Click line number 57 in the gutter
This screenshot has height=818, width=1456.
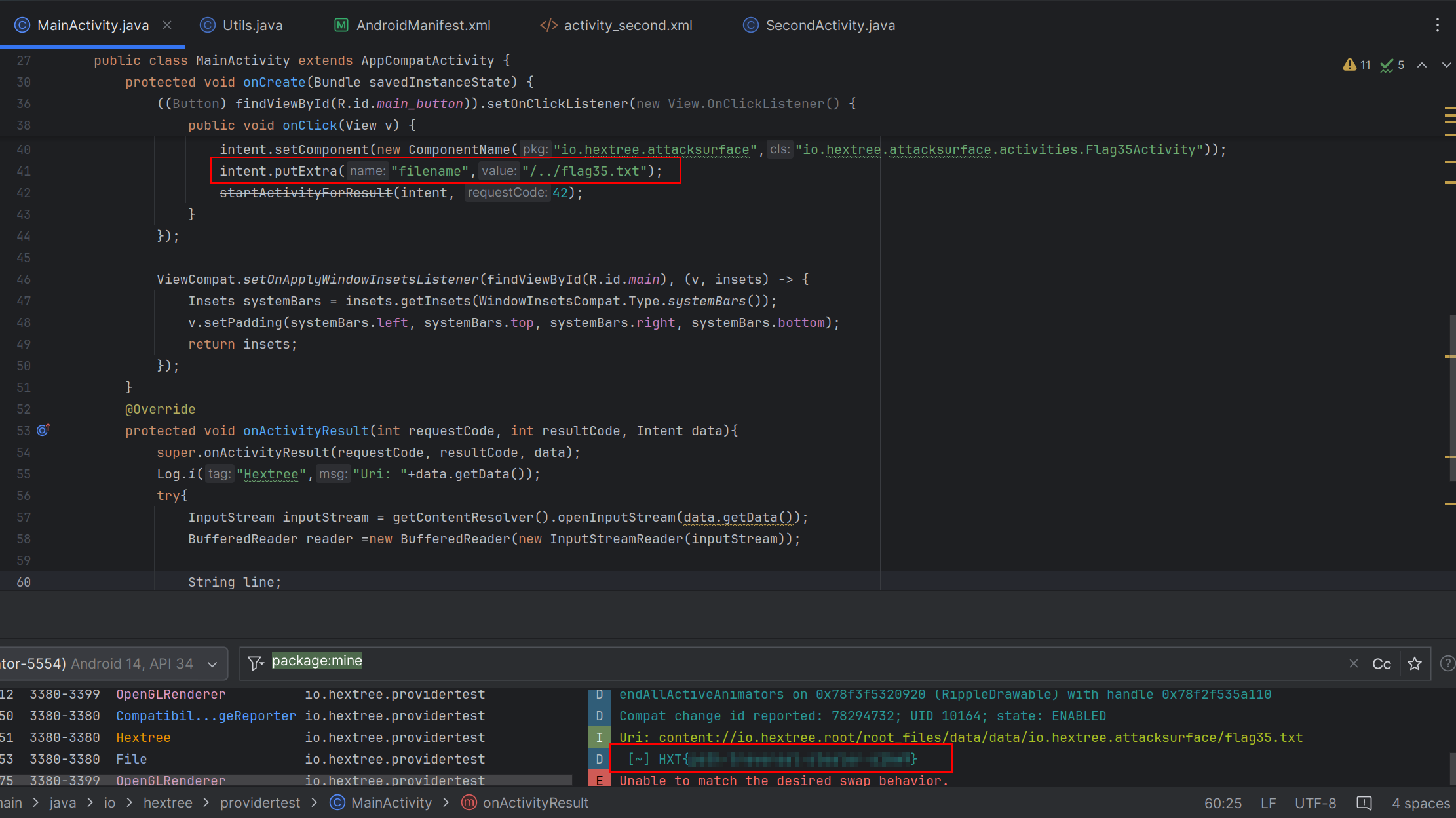click(x=24, y=517)
